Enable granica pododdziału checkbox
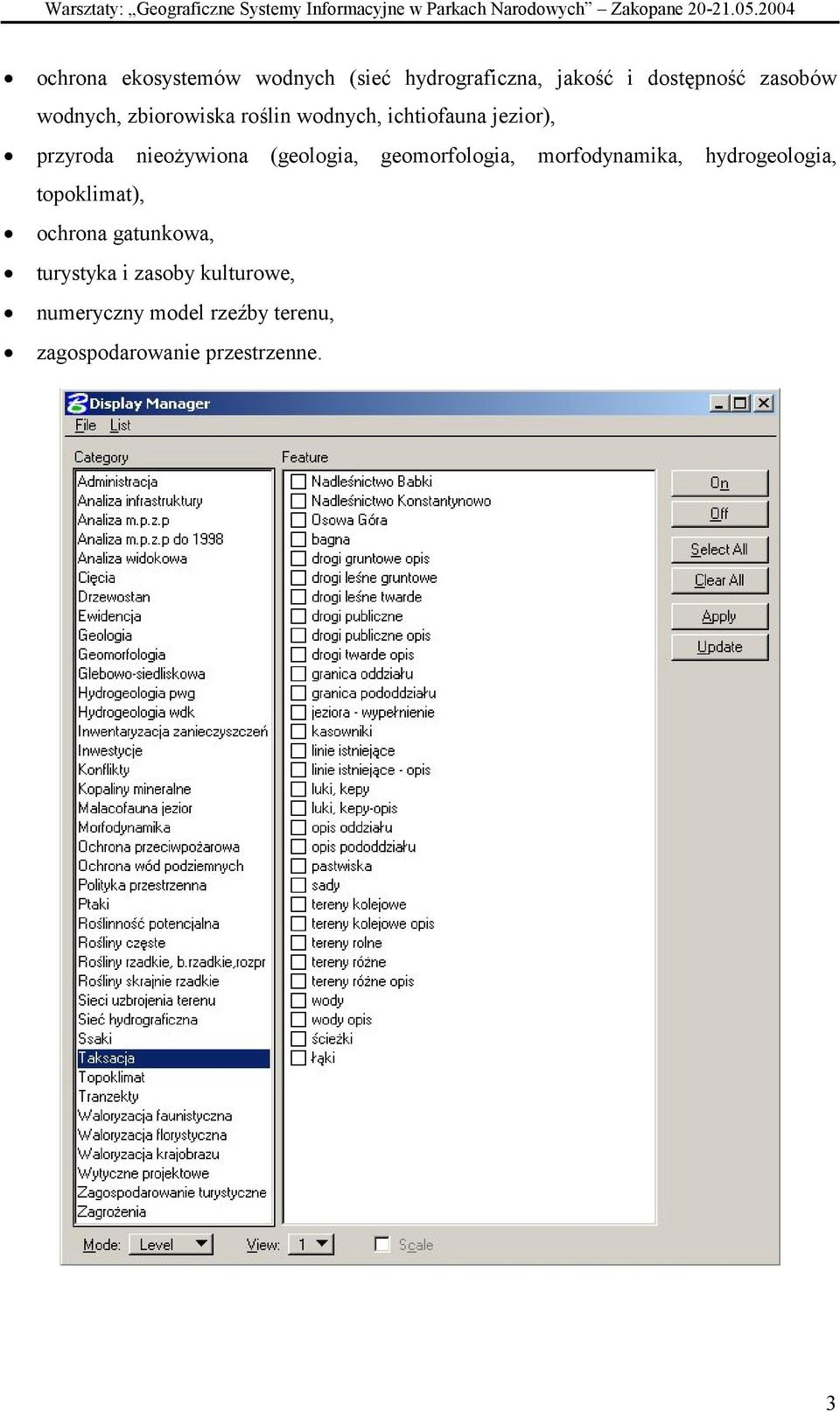Viewport: 840px width, 1412px height. pyautogui.click(x=298, y=693)
